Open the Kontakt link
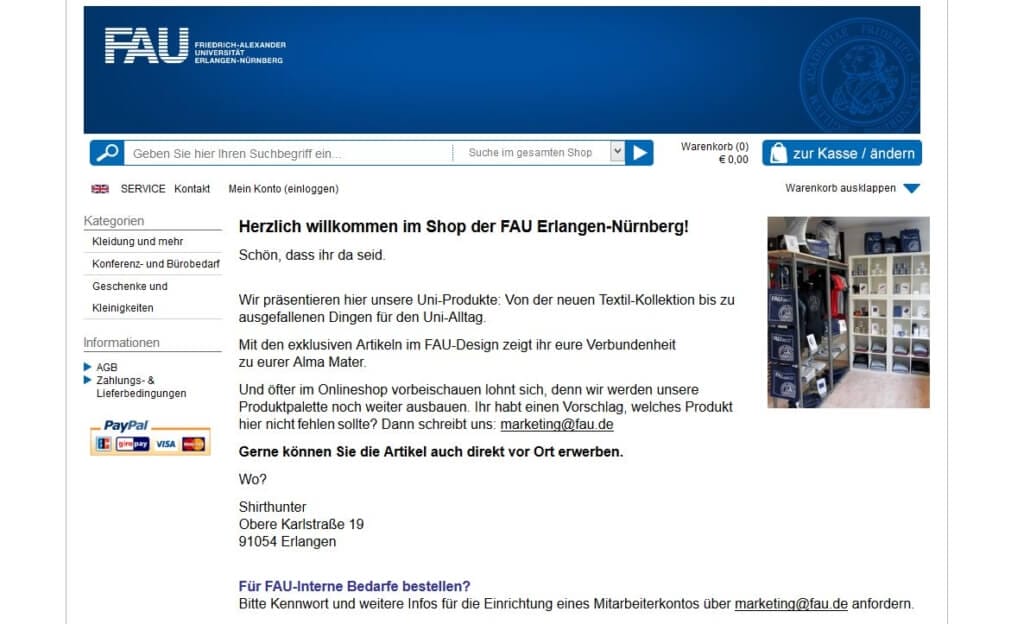Image resolution: width=1030 pixels, height=624 pixels. (x=192, y=189)
